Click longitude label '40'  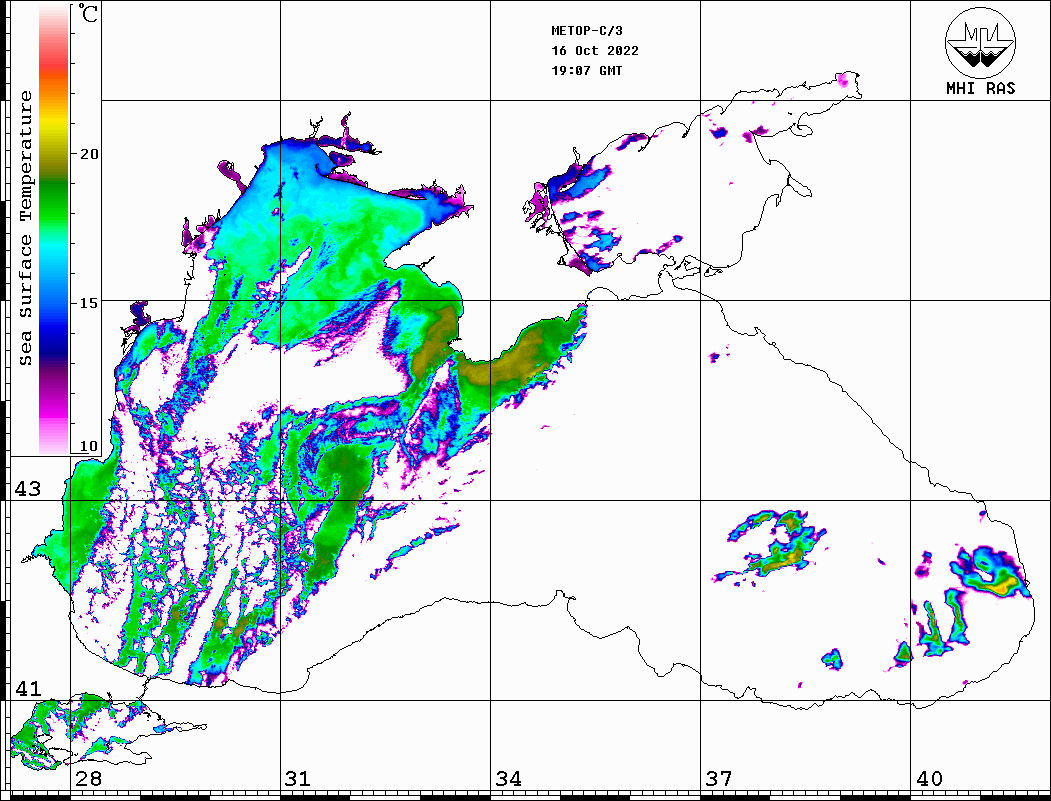[x=929, y=778]
